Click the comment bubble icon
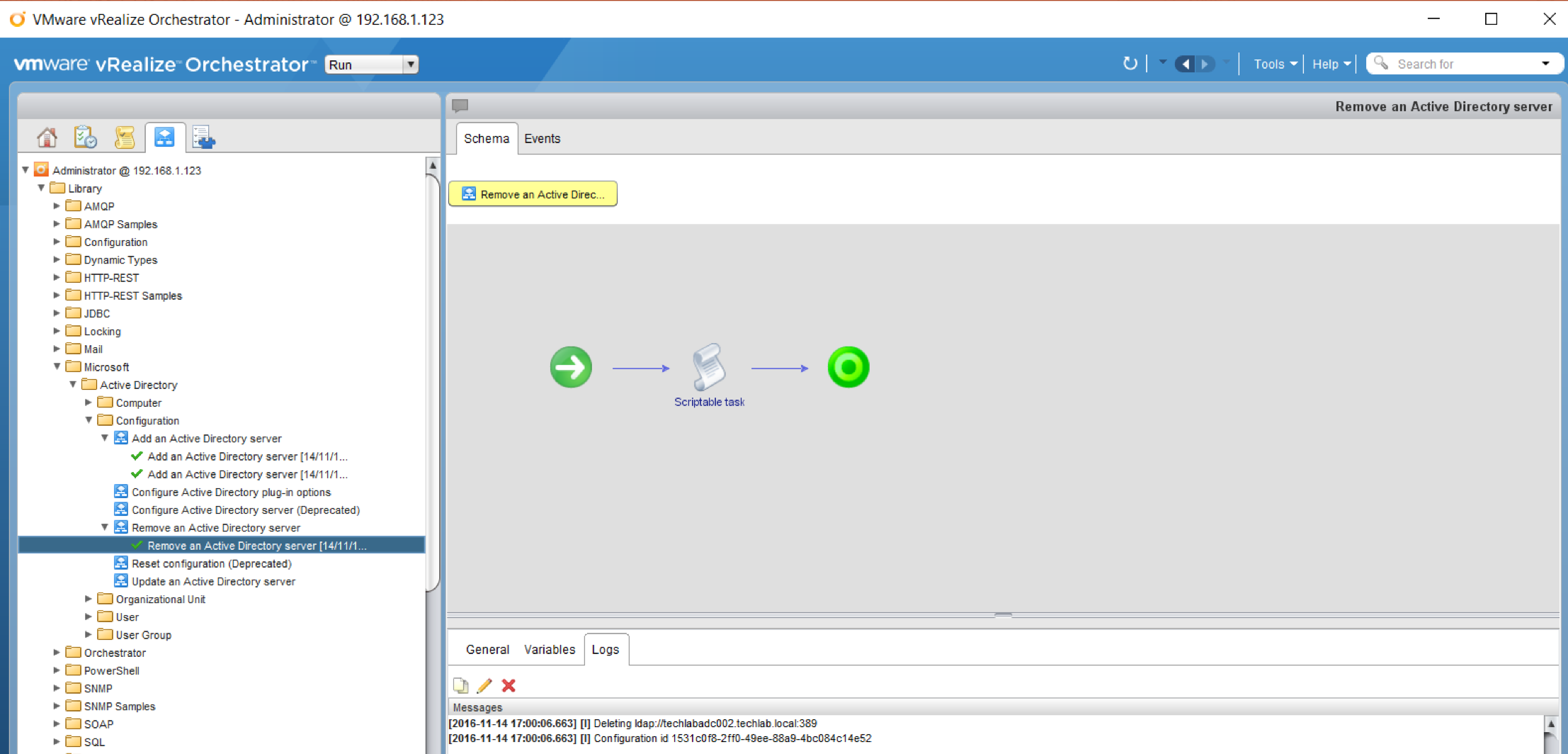Image resolution: width=1568 pixels, height=754 pixels. pos(460,106)
